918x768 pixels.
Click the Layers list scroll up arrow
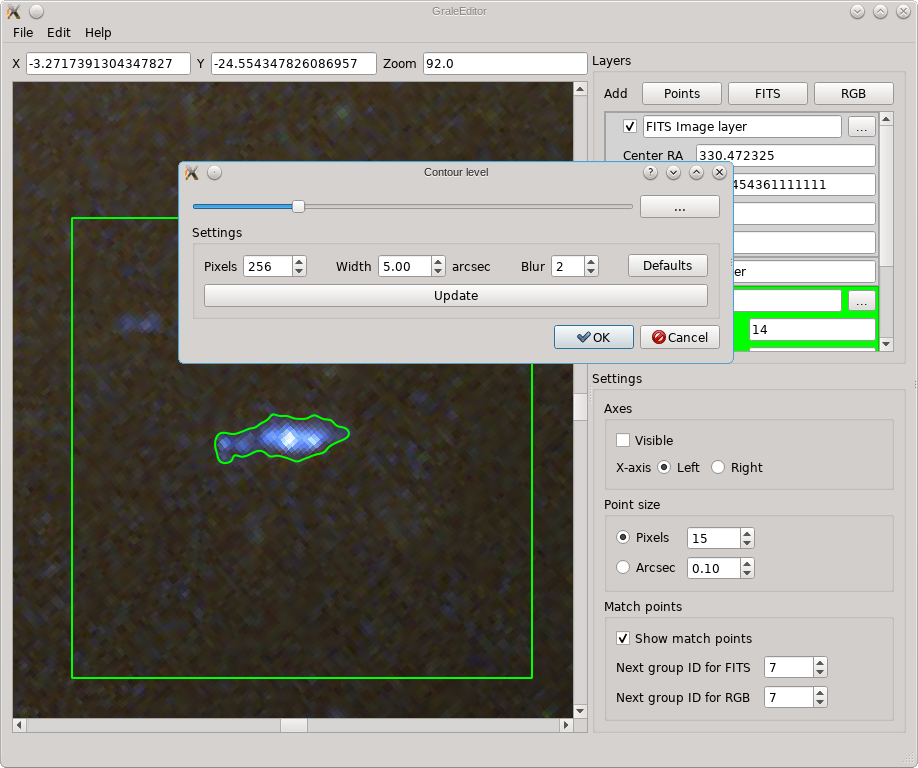pos(886,119)
